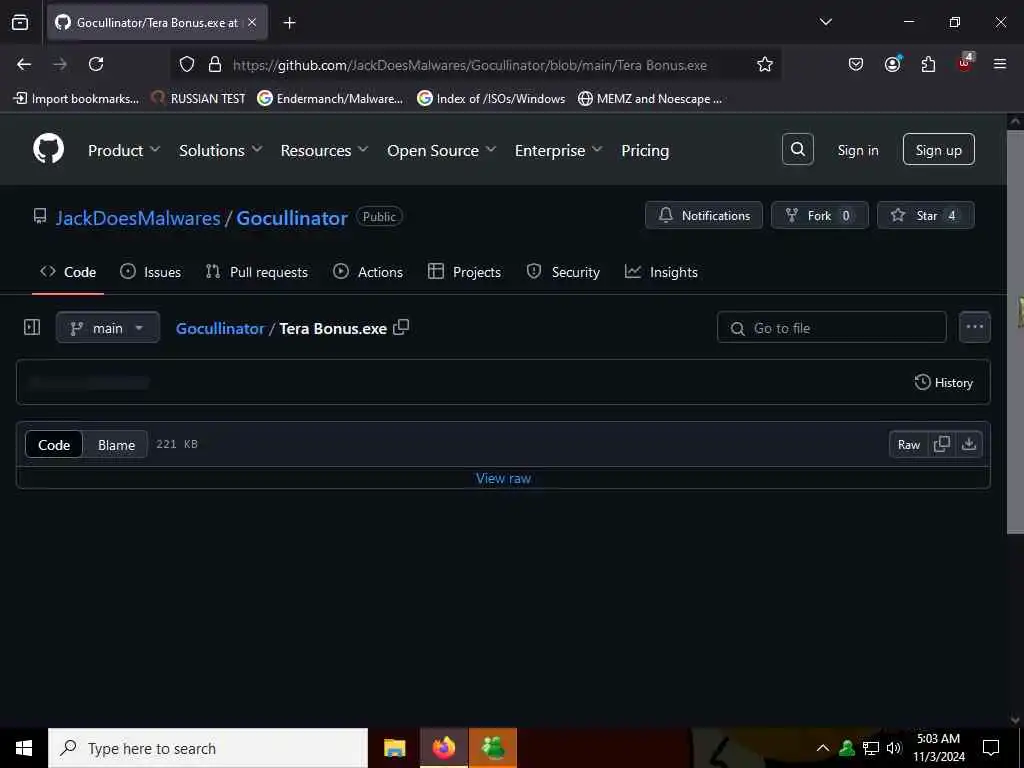Fork the repository with Fork button
Screen dimensions: 1024x768
tap(820, 215)
